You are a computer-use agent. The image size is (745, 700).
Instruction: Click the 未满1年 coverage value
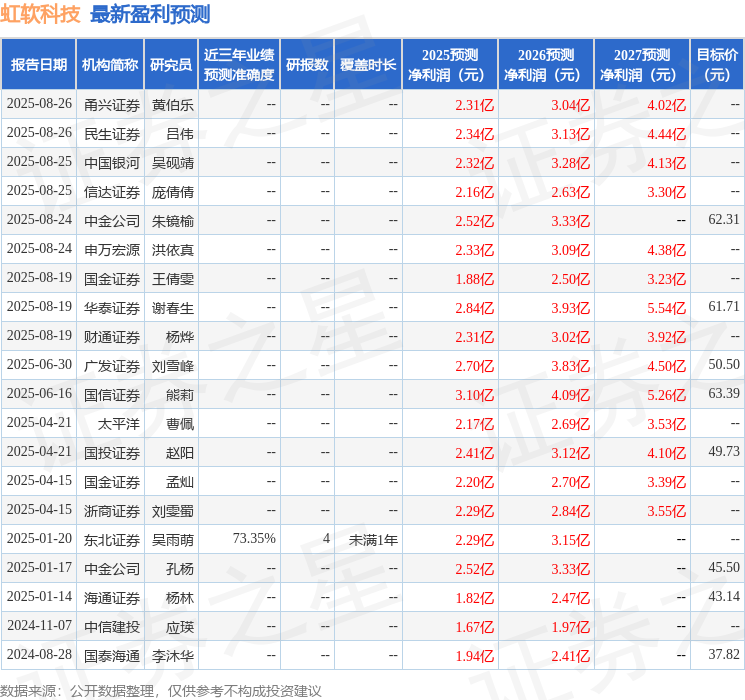point(373,540)
